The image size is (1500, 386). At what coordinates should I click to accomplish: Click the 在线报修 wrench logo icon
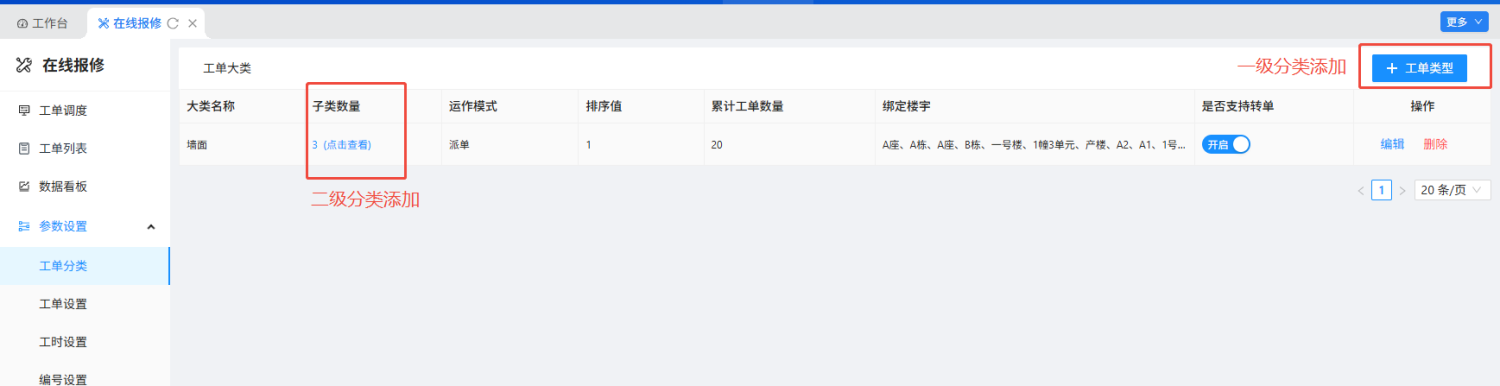pos(24,66)
